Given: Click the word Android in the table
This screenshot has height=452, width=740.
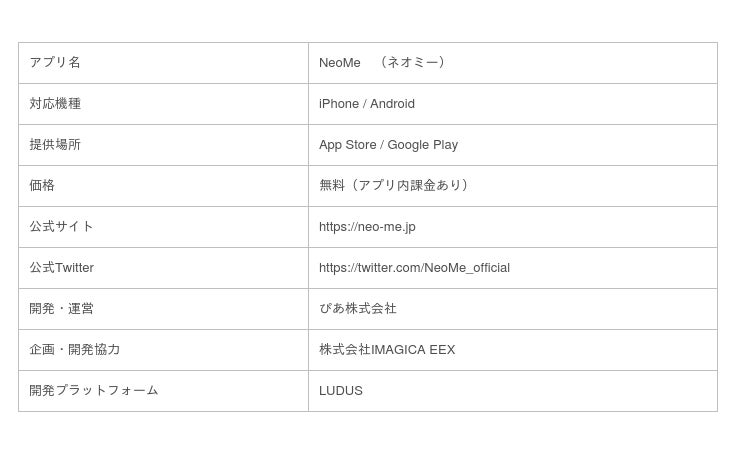Looking at the screenshot, I should click(392, 104).
